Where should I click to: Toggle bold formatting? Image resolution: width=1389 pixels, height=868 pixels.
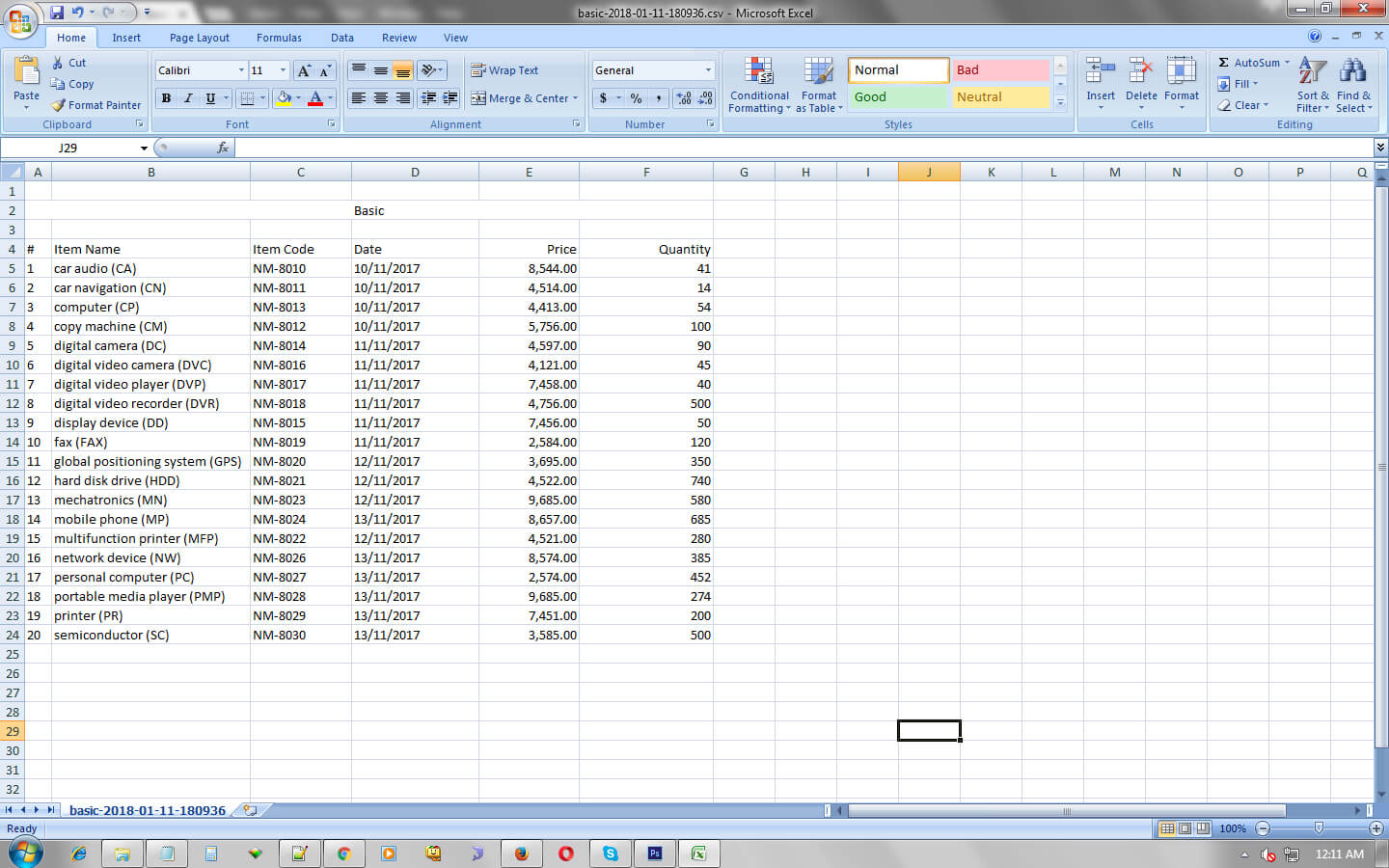pyautogui.click(x=166, y=98)
